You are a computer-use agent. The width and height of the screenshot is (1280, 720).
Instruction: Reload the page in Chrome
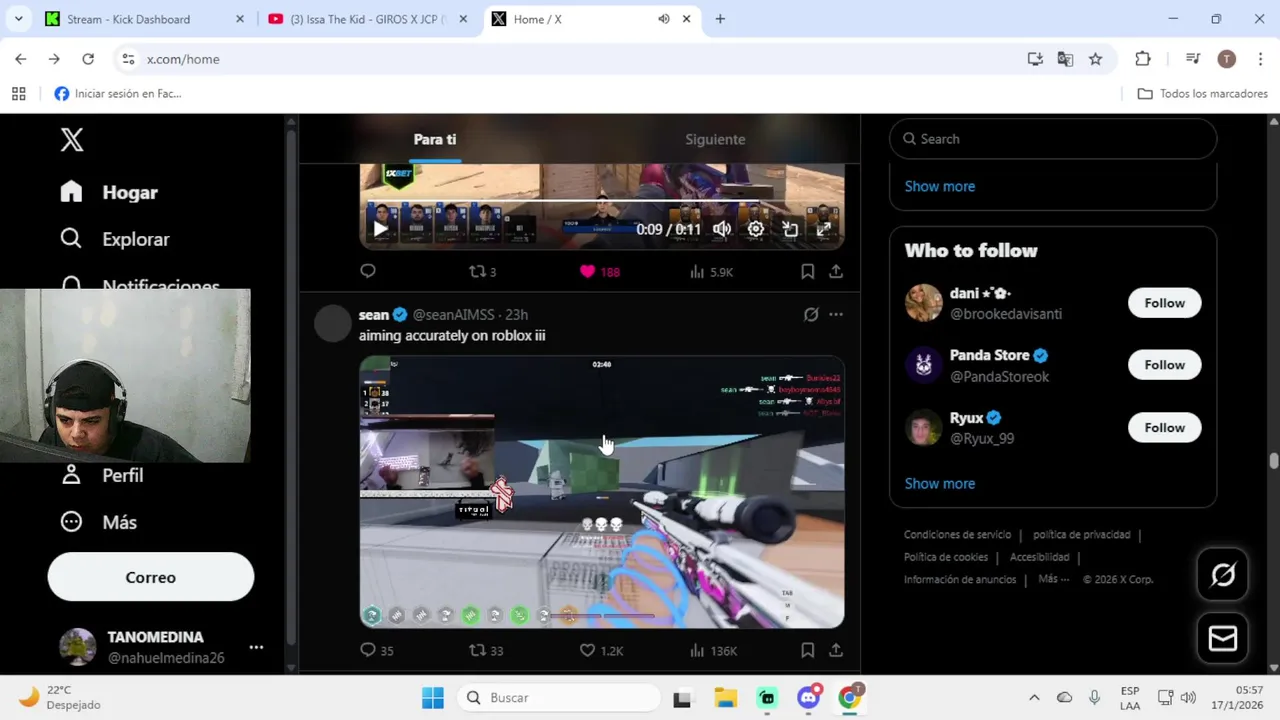coord(88,59)
